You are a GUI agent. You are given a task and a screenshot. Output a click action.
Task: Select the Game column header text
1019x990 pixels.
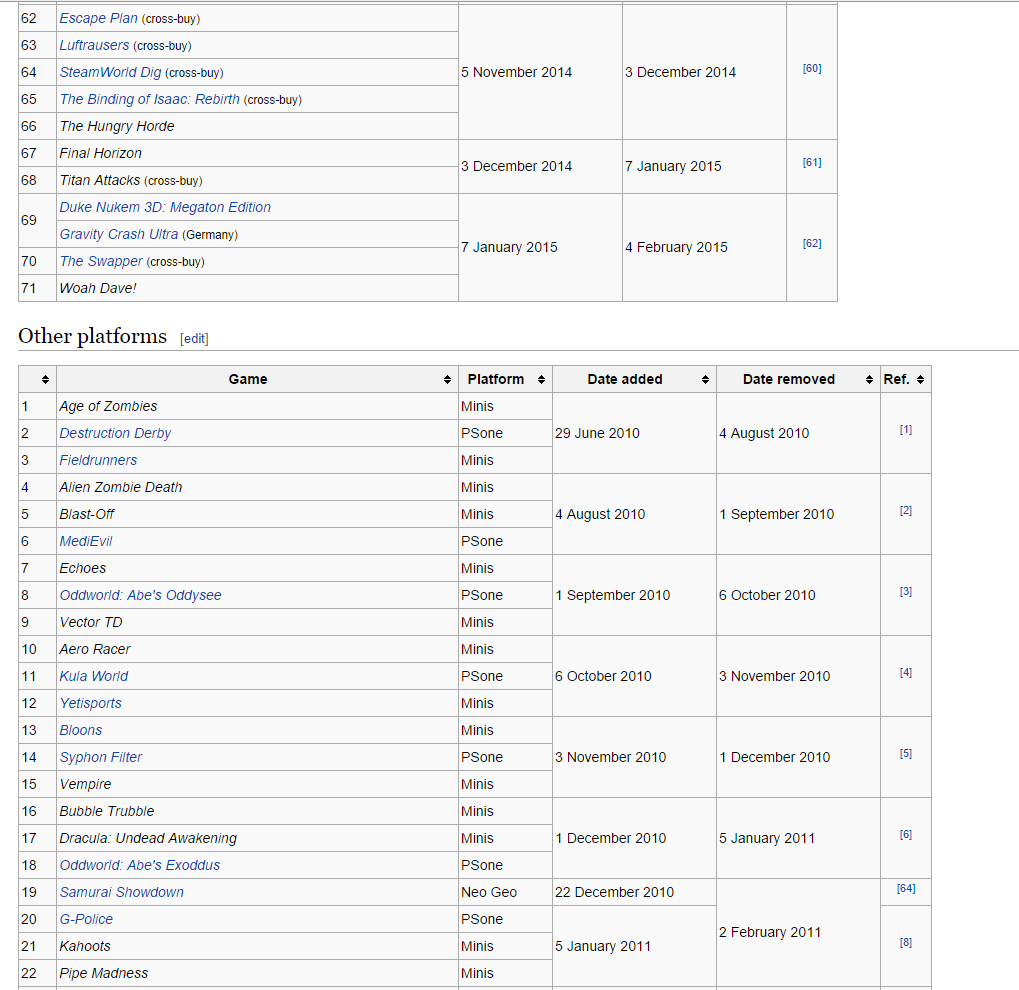click(x=248, y=380)
